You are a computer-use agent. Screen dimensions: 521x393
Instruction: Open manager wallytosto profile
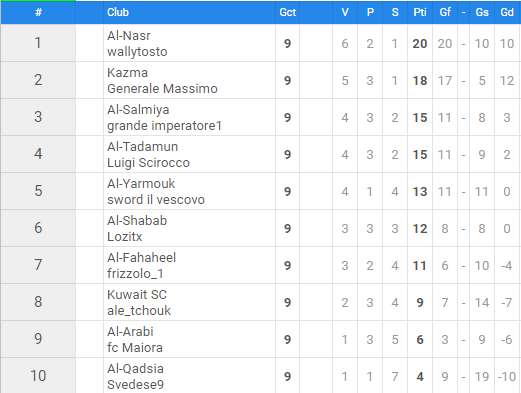click(137, 52)
